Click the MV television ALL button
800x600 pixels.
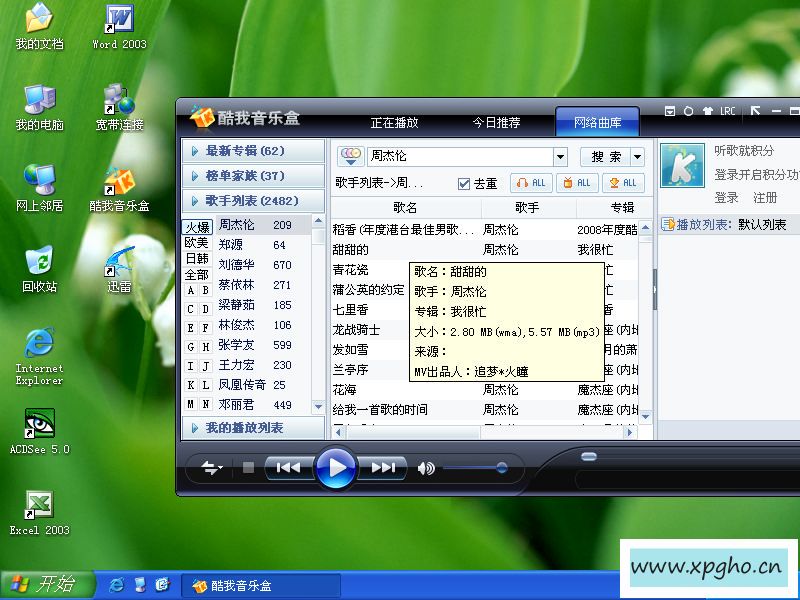point(577,183)
